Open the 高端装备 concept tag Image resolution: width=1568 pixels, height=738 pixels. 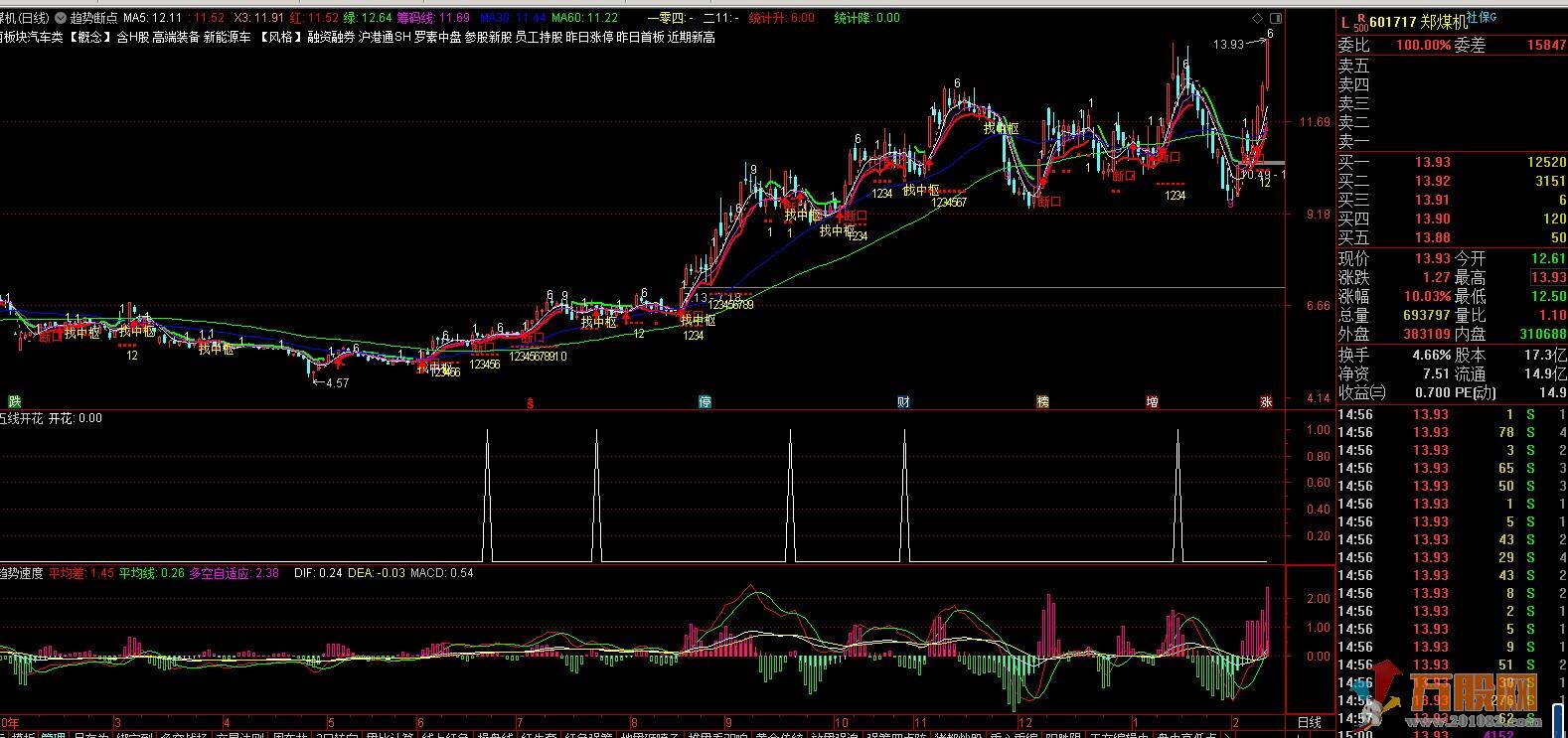coord(177,37)
